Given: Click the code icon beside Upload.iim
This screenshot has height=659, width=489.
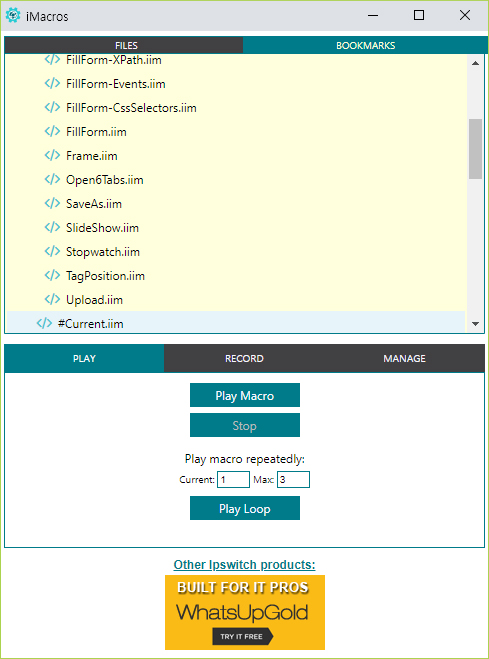Looking at the screenshot, I should pos(52,299).
